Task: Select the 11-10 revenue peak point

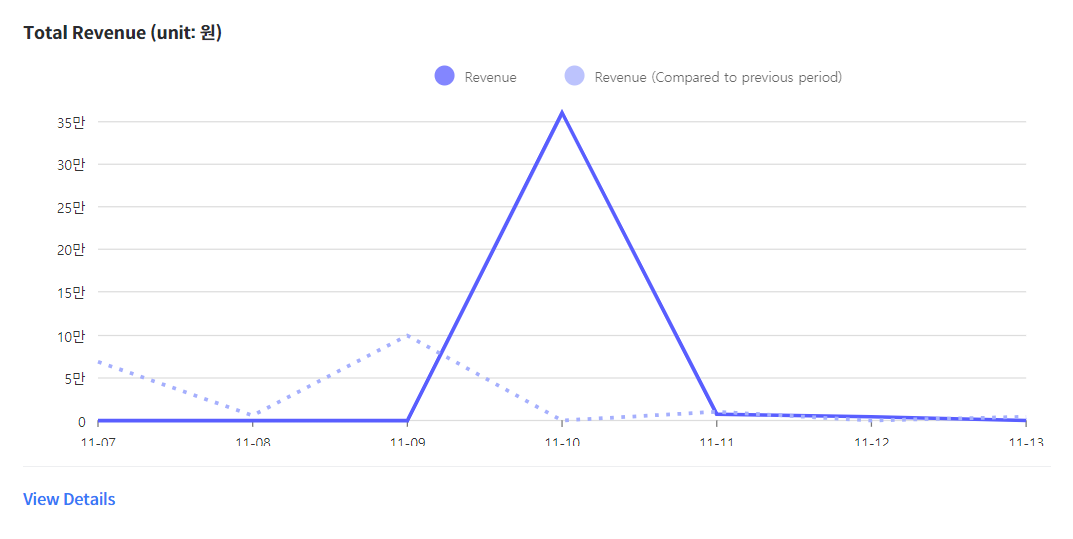Action: [563, 112]
